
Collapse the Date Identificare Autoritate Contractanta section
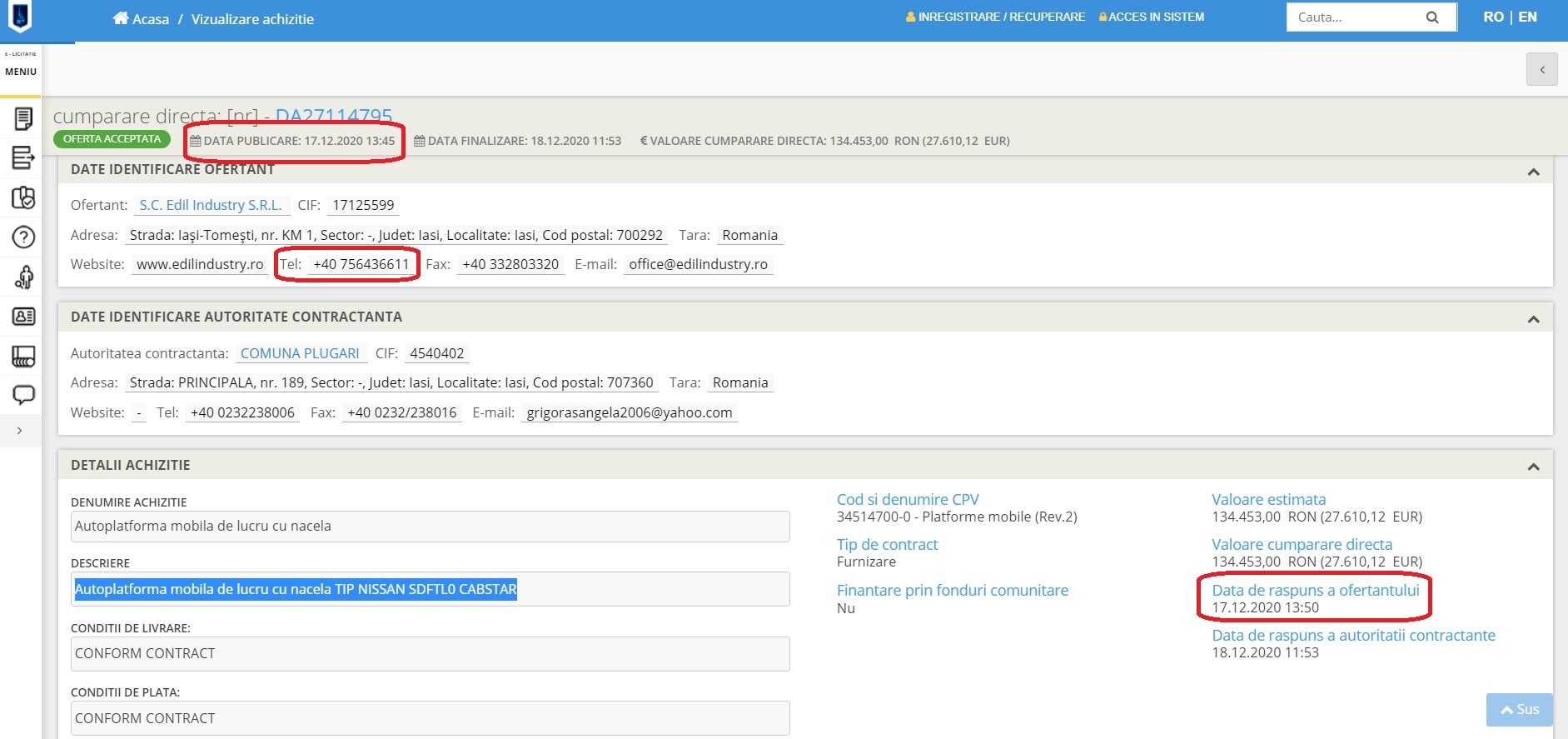tap(1533, 319)
